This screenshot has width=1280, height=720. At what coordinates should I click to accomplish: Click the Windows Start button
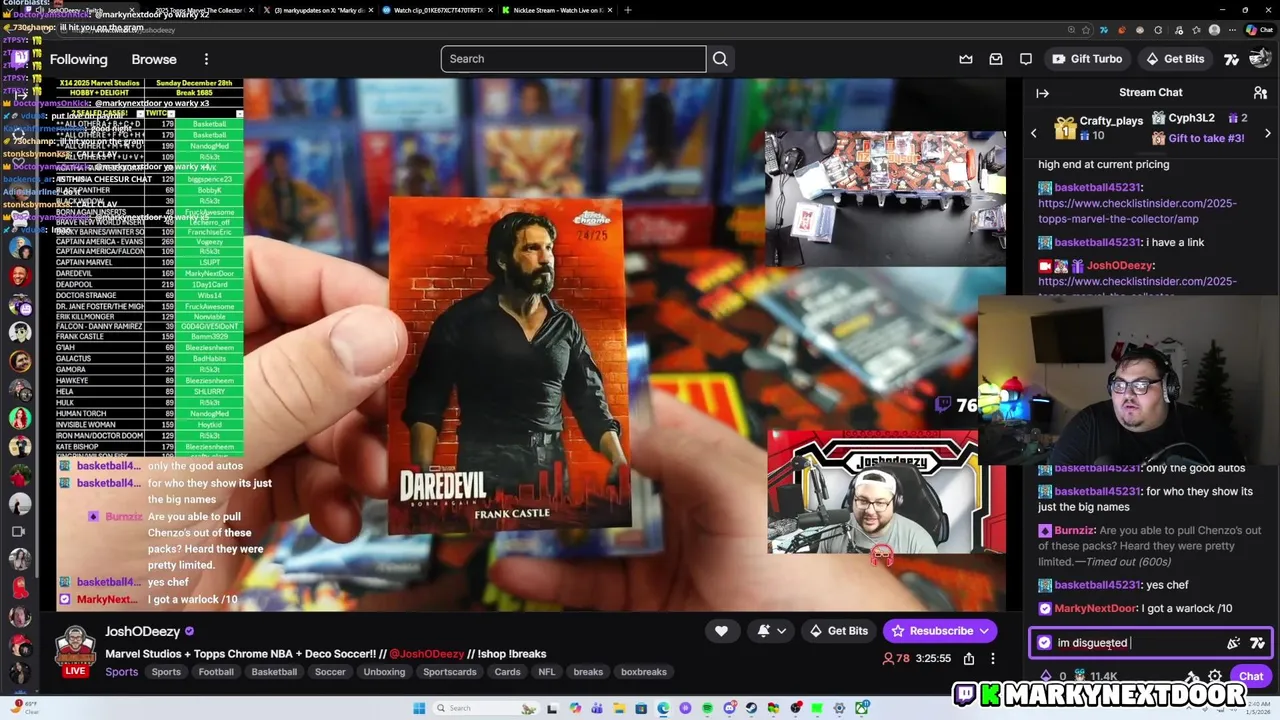420,708
